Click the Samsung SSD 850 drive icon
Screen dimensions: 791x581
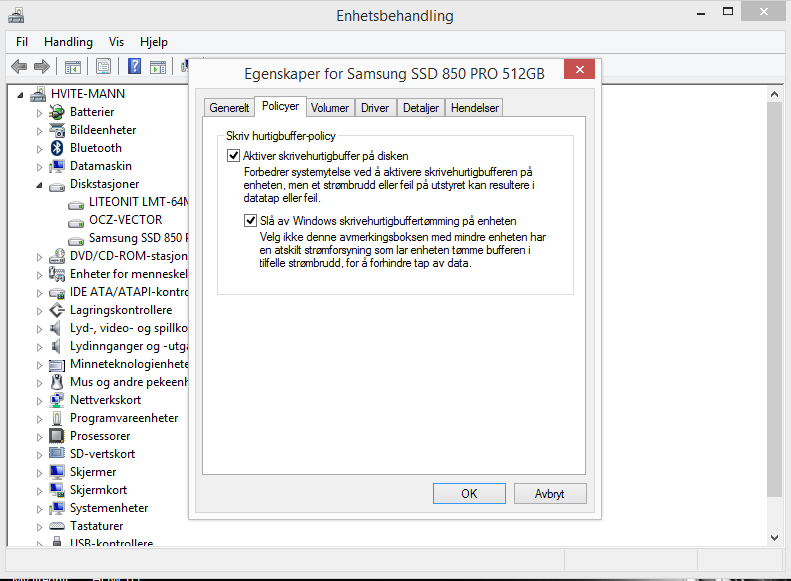coord(76,241)
